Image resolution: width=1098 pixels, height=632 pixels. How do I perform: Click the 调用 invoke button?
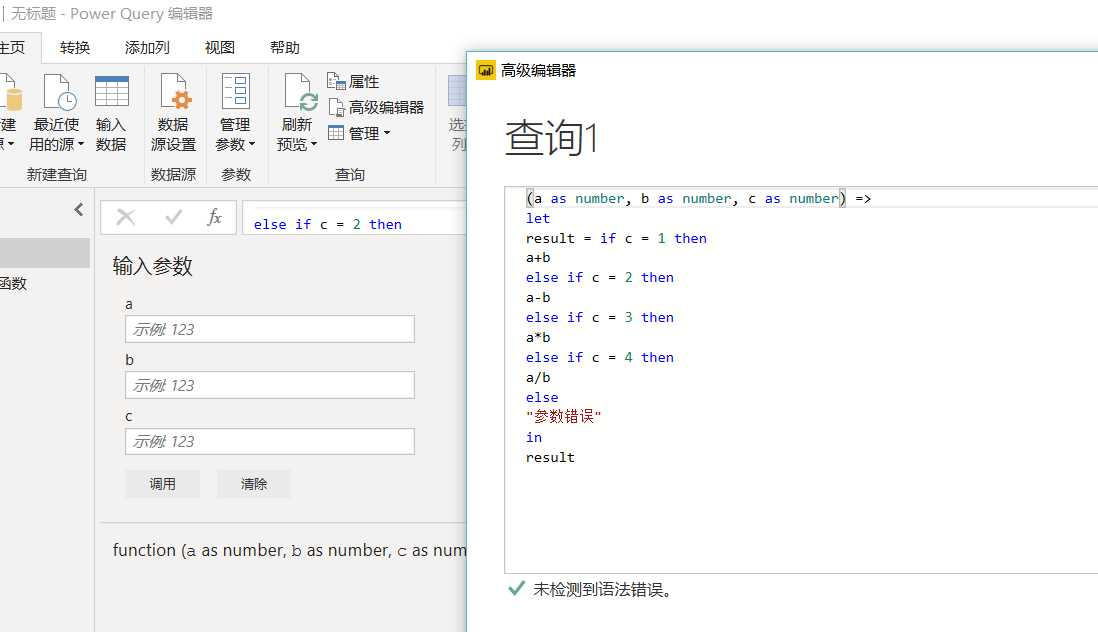(162, 484)
